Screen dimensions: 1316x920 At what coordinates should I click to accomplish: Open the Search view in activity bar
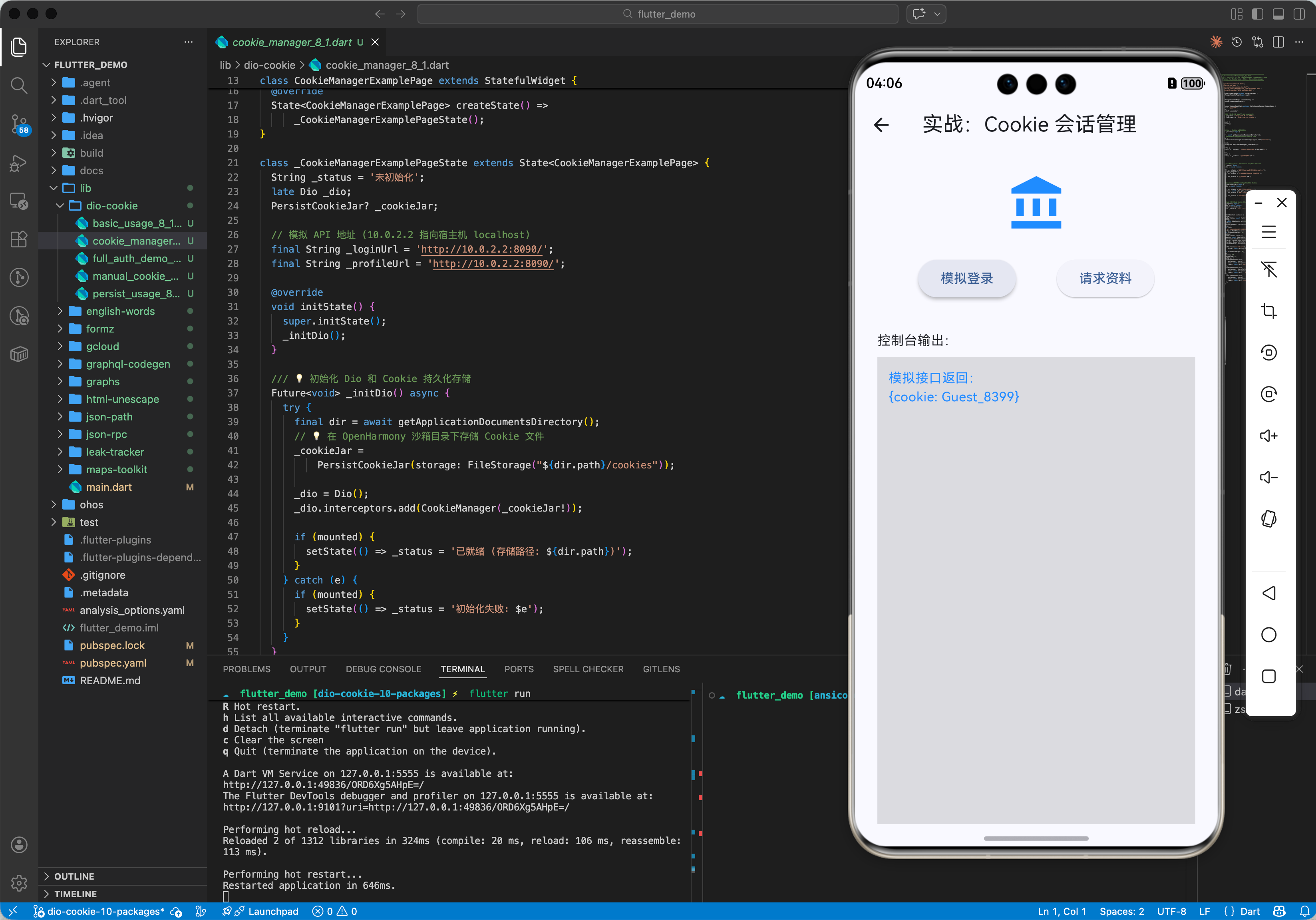(x=19, y=86)
